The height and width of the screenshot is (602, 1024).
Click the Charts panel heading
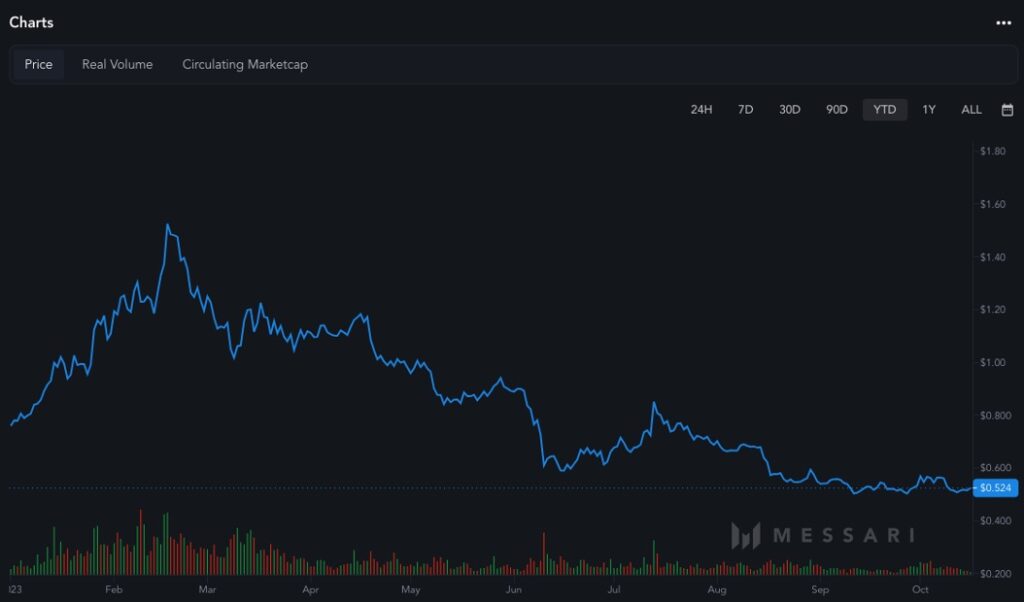click(31, 22)
